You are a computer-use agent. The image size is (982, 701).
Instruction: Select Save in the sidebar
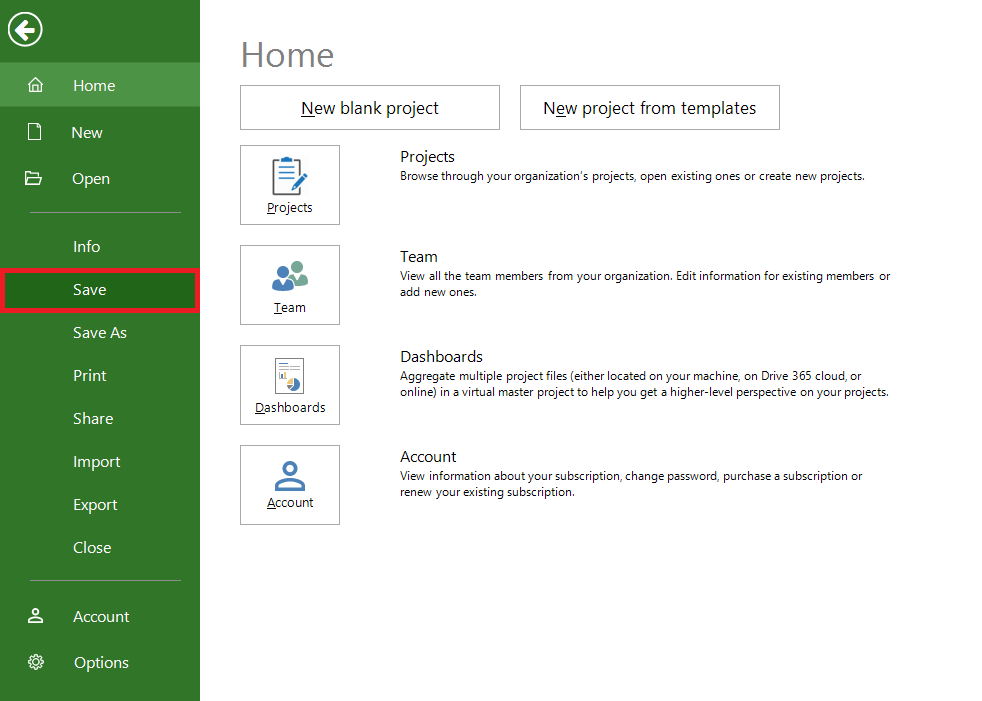tap(89, 289)
